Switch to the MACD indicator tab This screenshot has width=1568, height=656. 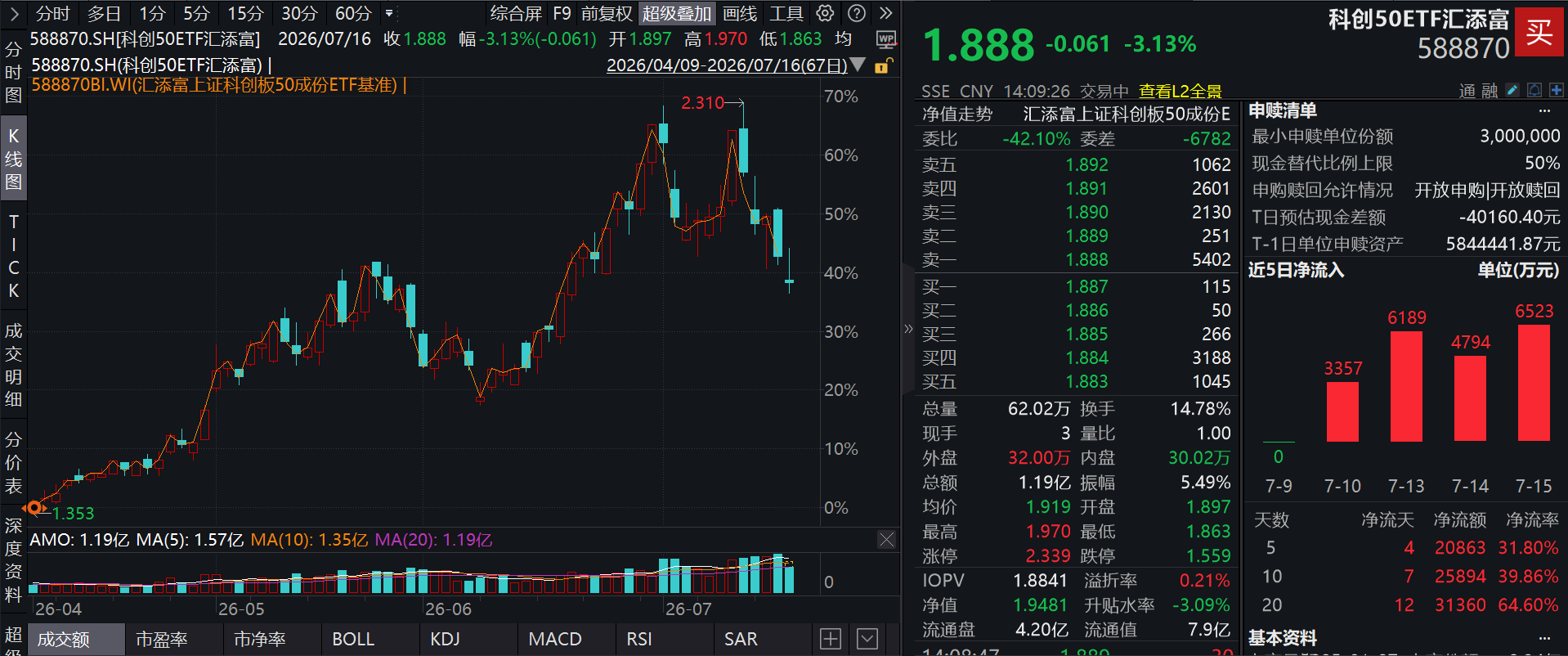coord(555,639)
